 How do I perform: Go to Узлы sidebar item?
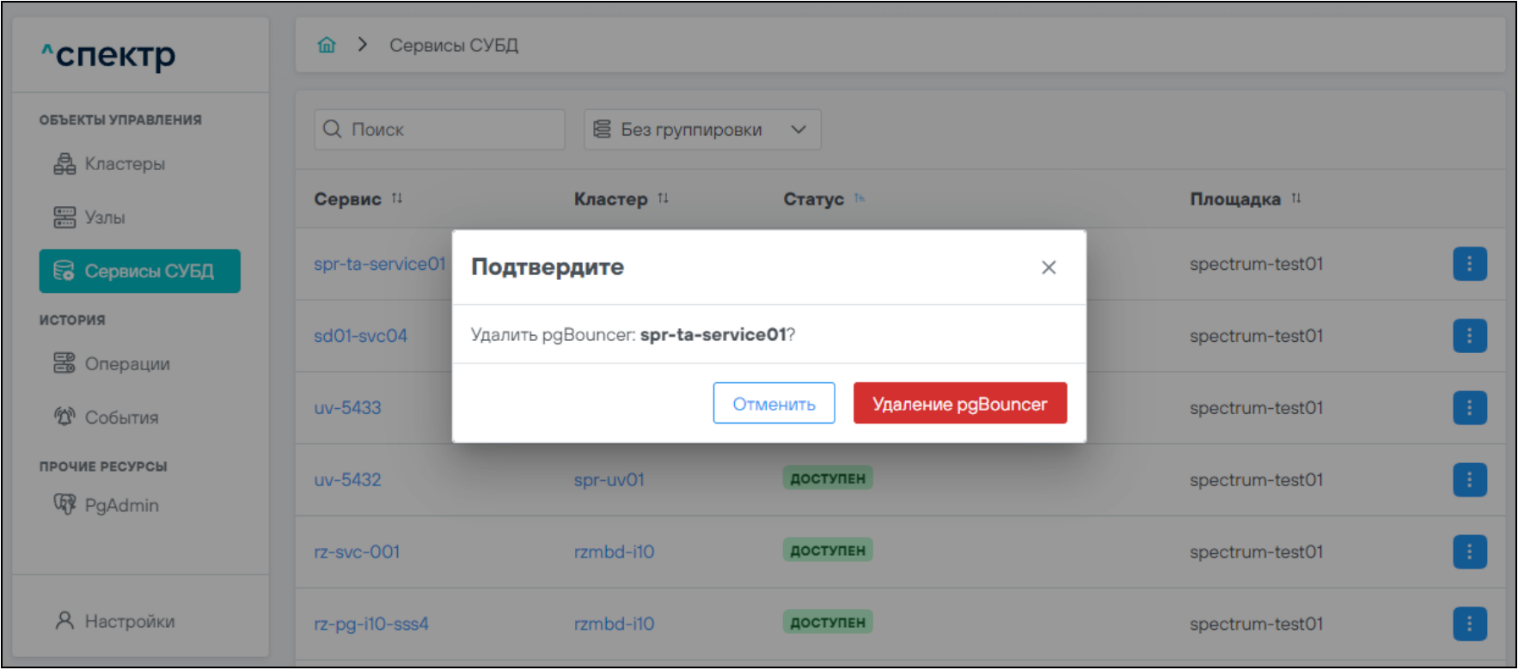[x=105, y=217]
